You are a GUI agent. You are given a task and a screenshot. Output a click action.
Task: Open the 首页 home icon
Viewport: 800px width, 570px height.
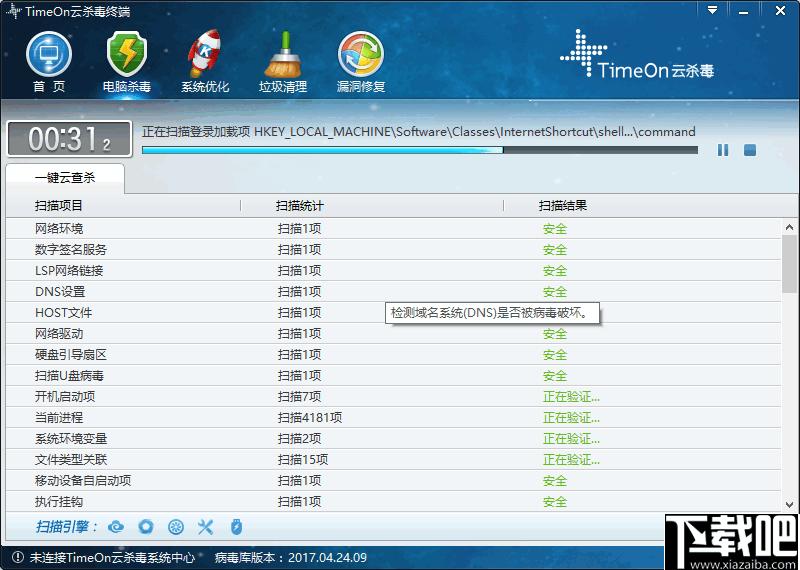pos(49,62)
